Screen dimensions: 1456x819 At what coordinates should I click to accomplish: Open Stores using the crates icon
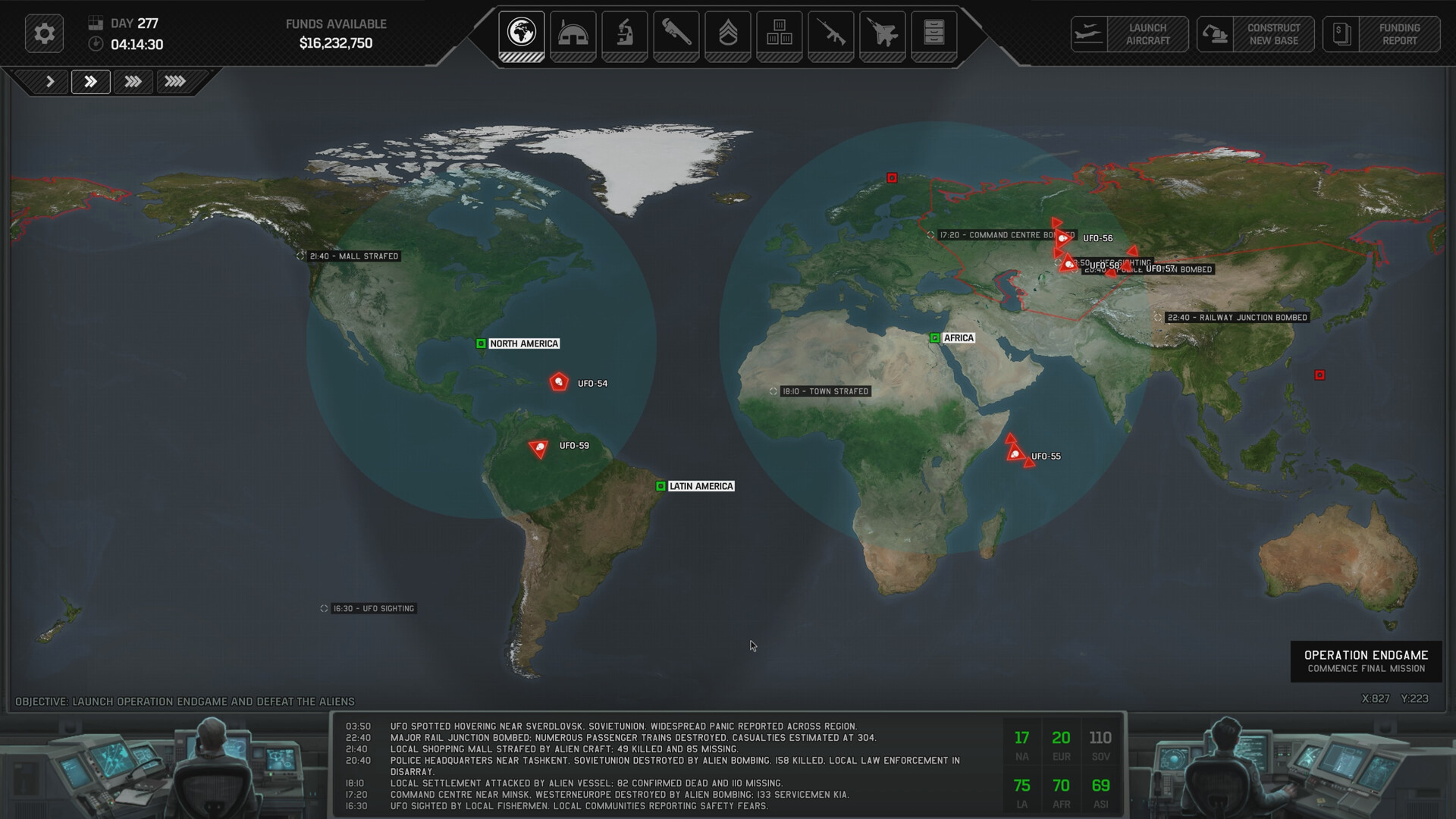tap(779, 33)
